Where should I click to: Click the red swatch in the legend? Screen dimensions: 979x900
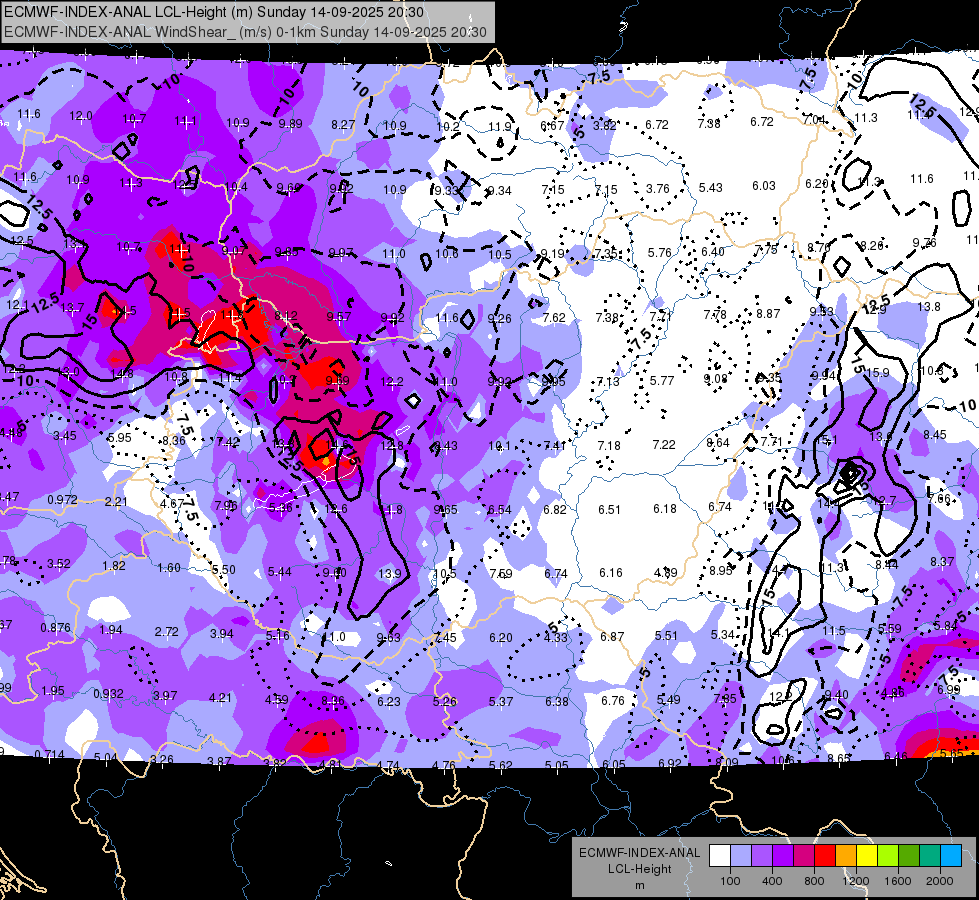click(x=825, y=856)
